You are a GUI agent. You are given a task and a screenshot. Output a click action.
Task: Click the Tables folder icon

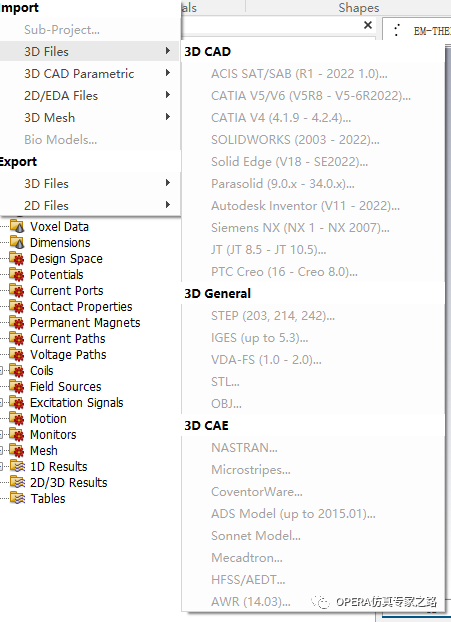pos(17,499)
